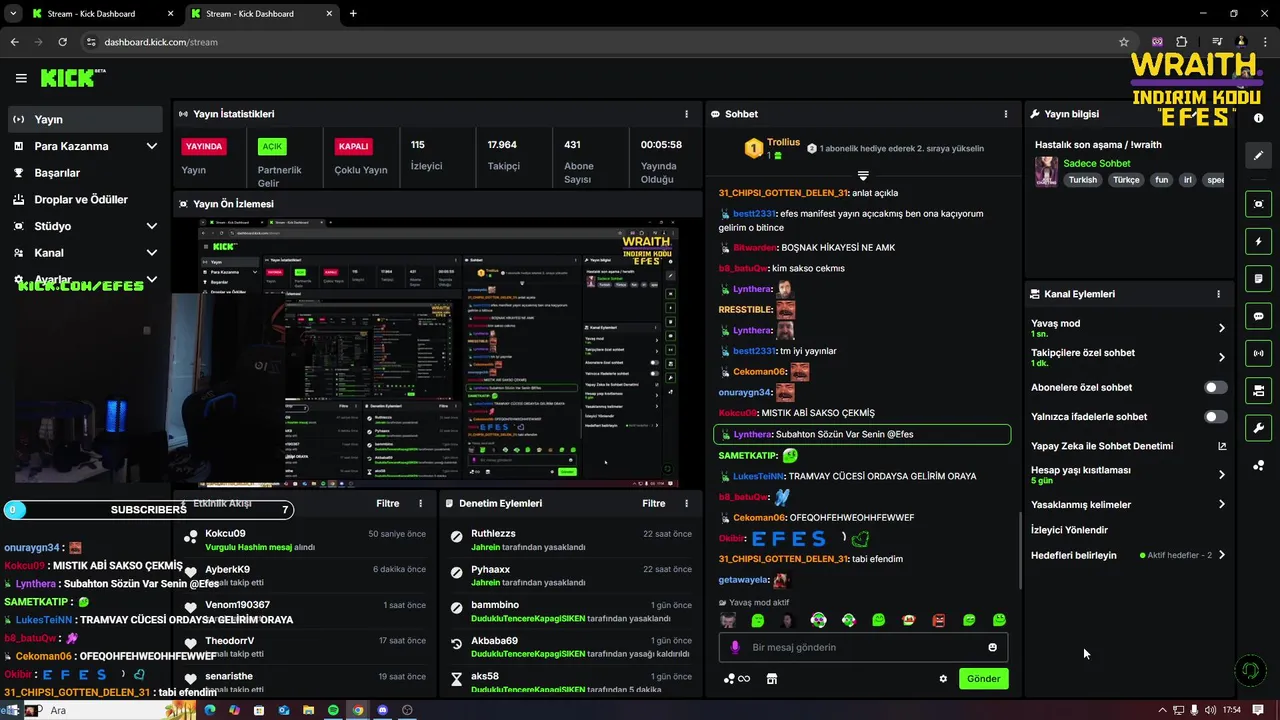The width and height of the screenshot is (1280, 720).
Task: Open Takipçilere özel sohbet chevron
Action: [1221, 357]
